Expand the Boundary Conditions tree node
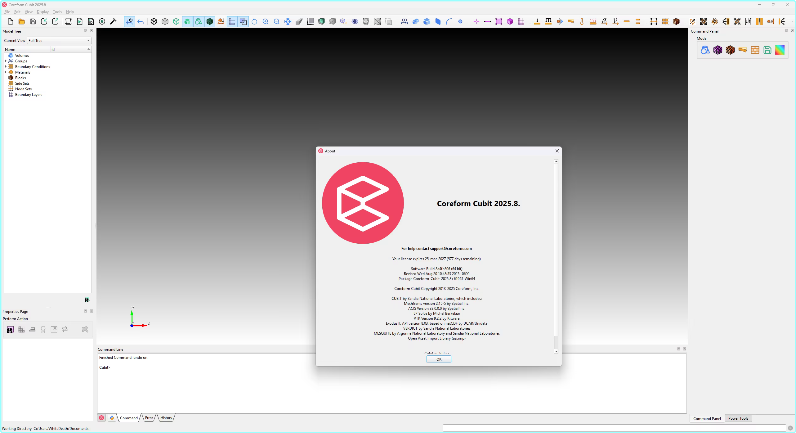The width and height of the screenshot is (796, 433). [6, 66]
